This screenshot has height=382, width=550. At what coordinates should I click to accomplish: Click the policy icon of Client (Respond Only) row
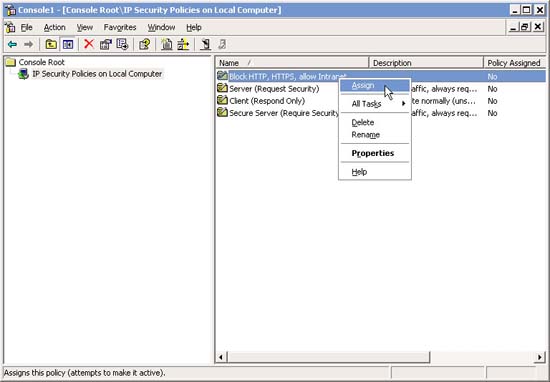pos(222,100)
